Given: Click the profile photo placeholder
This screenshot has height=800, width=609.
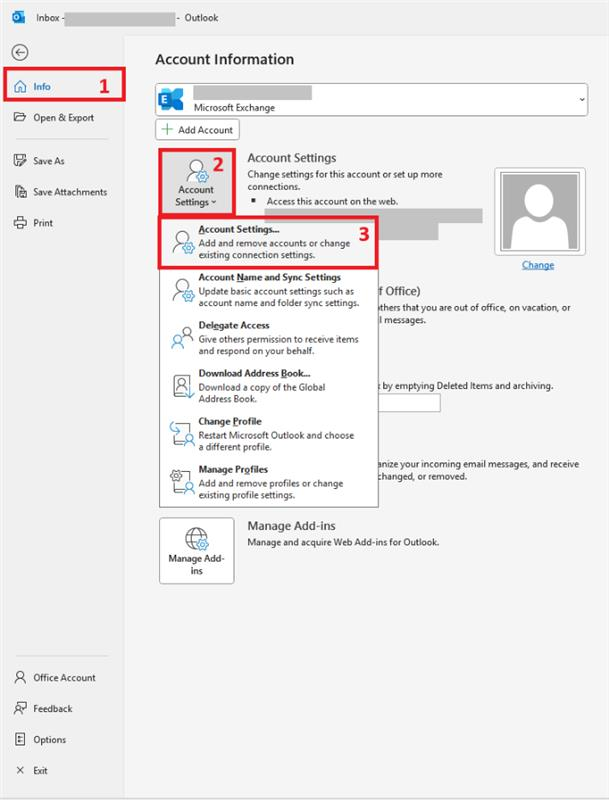Looking at the screenshot, I should point(540,211).
